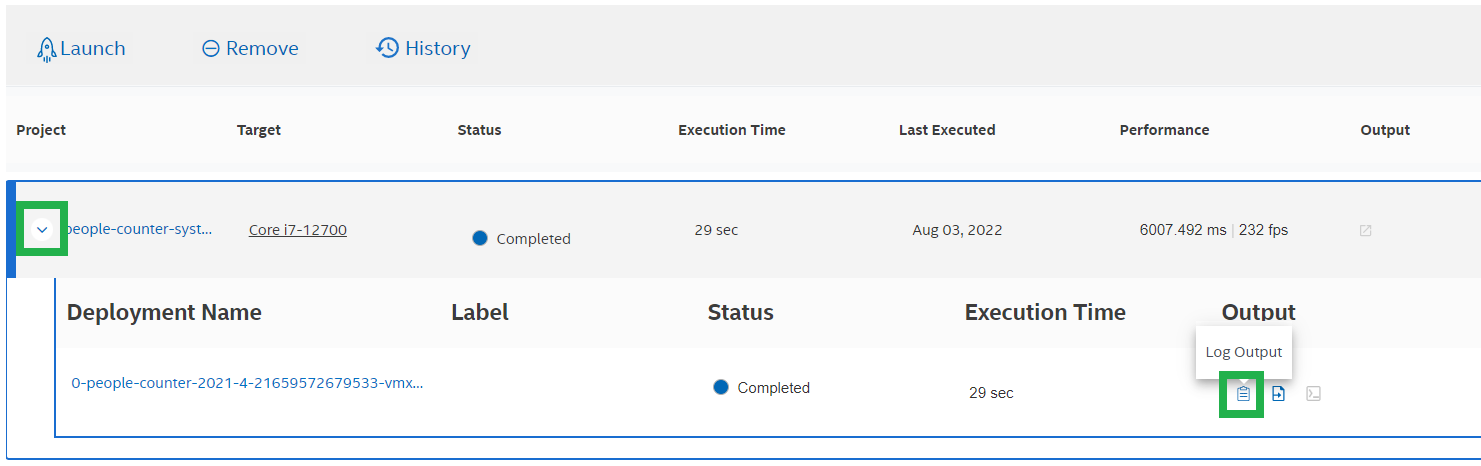Open the 0-people-counter-2021-4 deployment link

coord(247,383)
